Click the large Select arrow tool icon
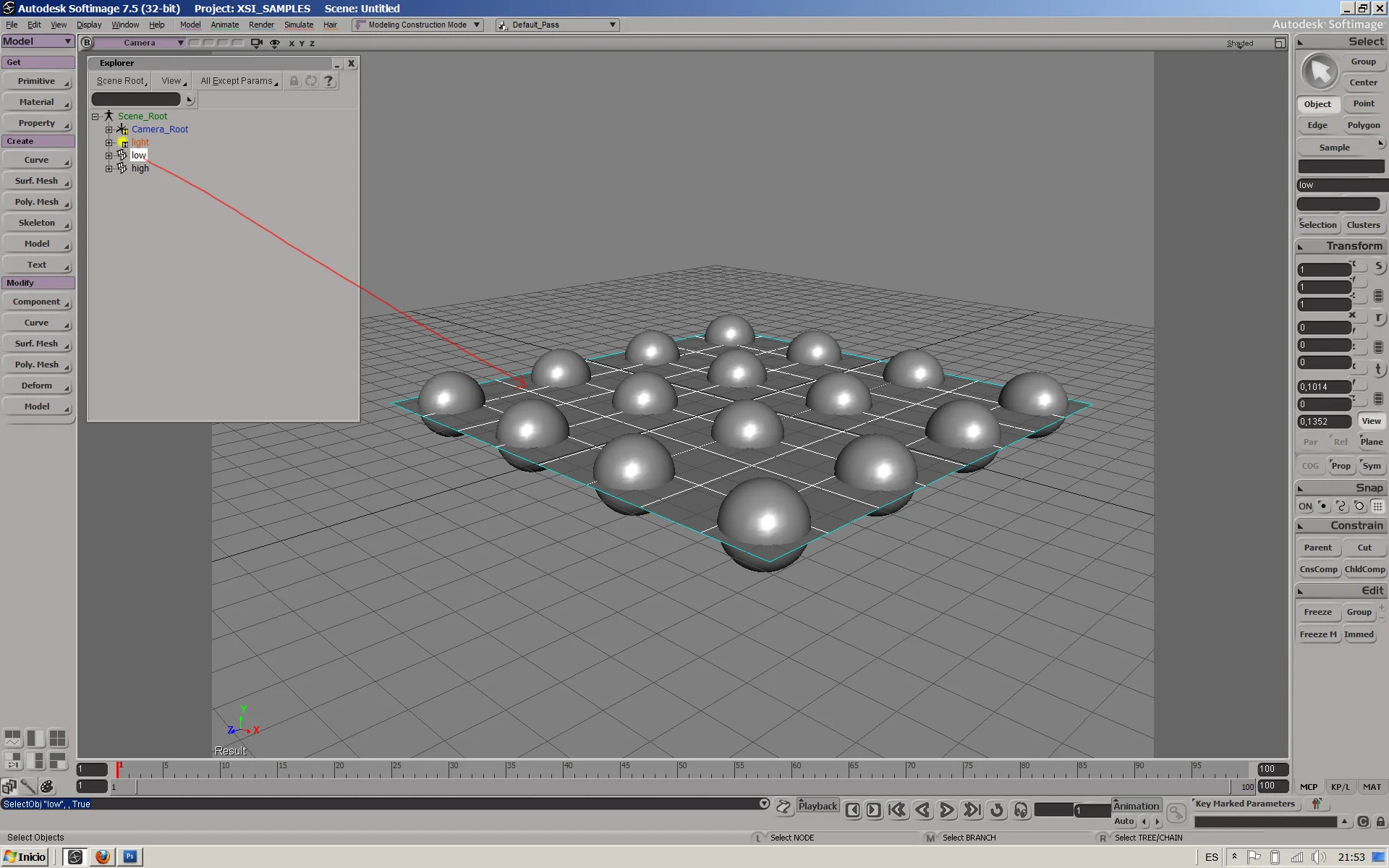Image resolution: width=1389 pixels, height=868 pixels. point(1320,72)
